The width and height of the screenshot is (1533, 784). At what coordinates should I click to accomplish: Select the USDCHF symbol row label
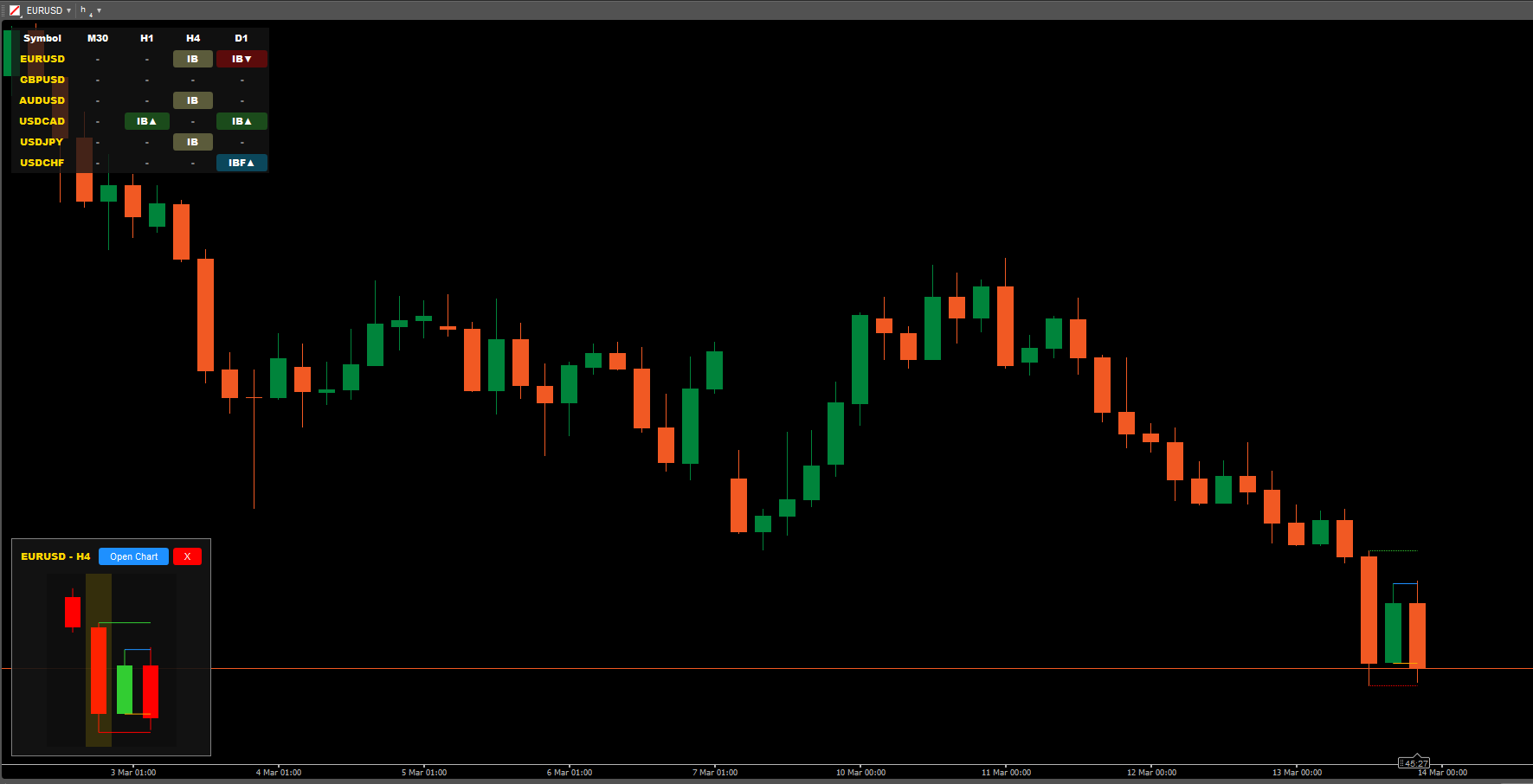click(x=42, y=163)
